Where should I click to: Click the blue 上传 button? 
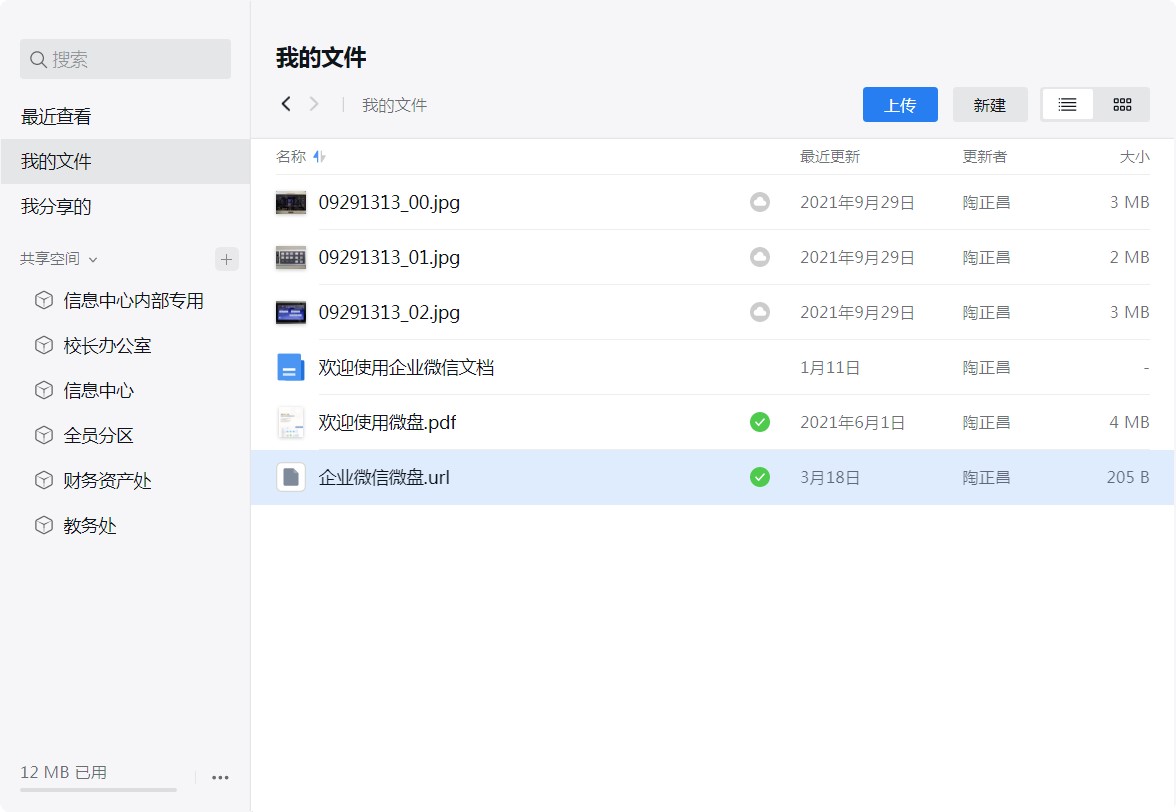tap(900, 105)
